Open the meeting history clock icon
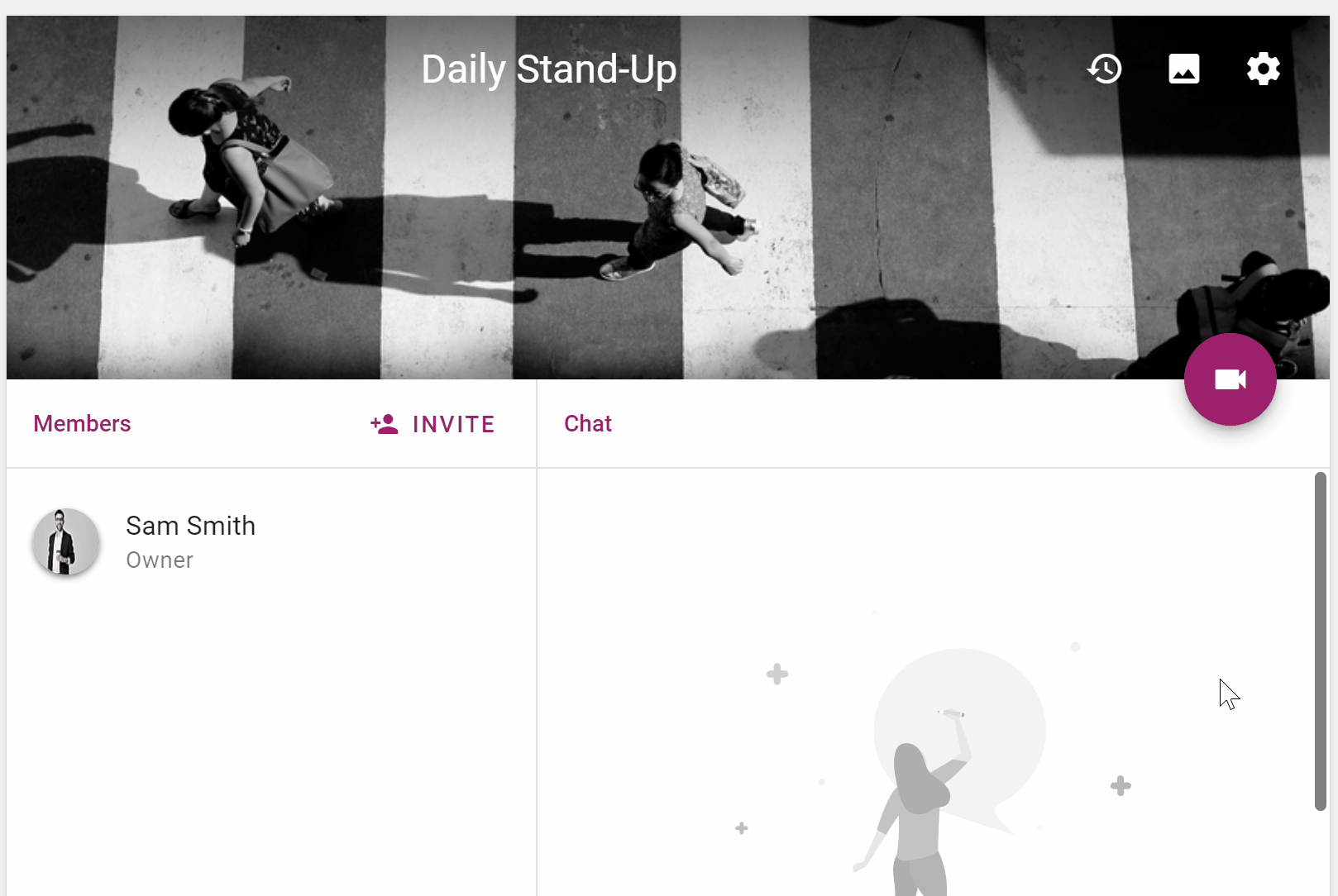Viewport: 1338px width, 896px height. click(x=1104, y=69)
